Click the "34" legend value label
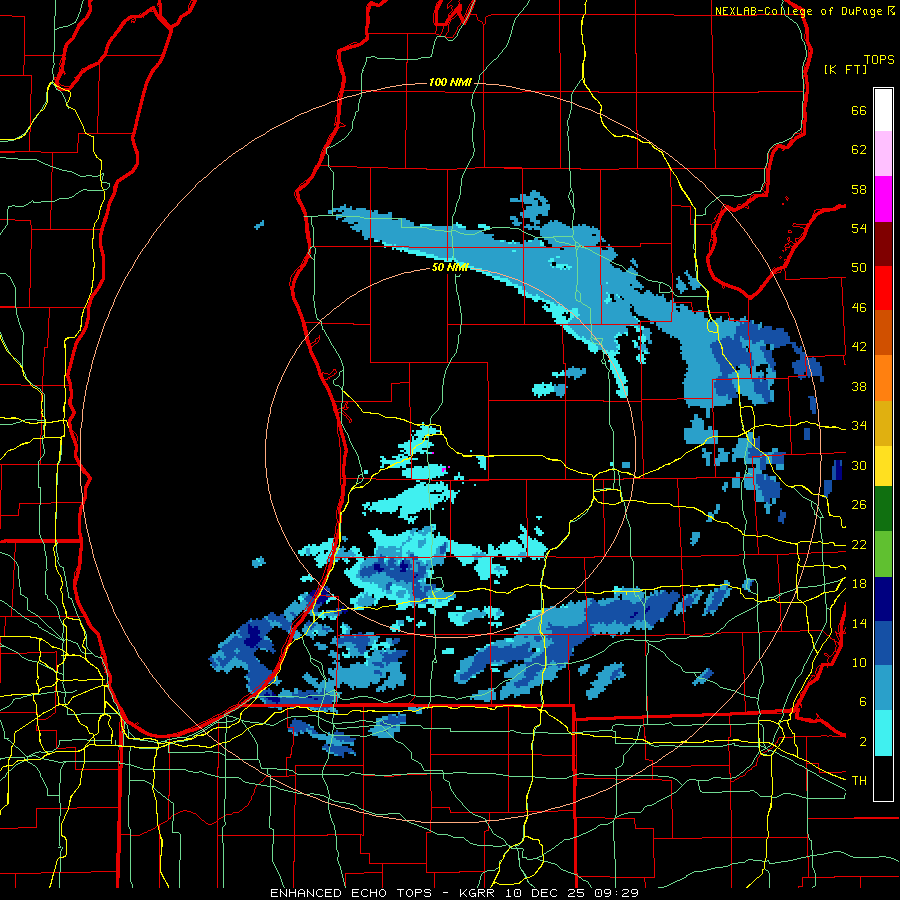 pos(859,426)
